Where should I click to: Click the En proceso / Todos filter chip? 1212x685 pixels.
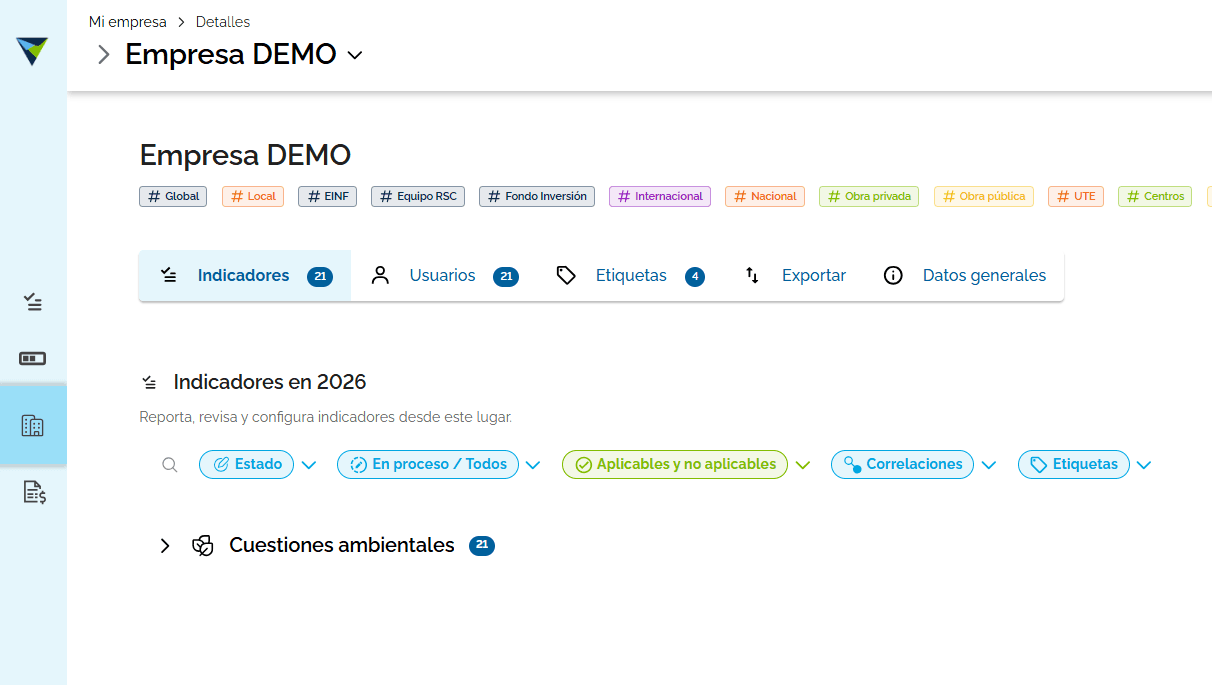tap(428, 464)
